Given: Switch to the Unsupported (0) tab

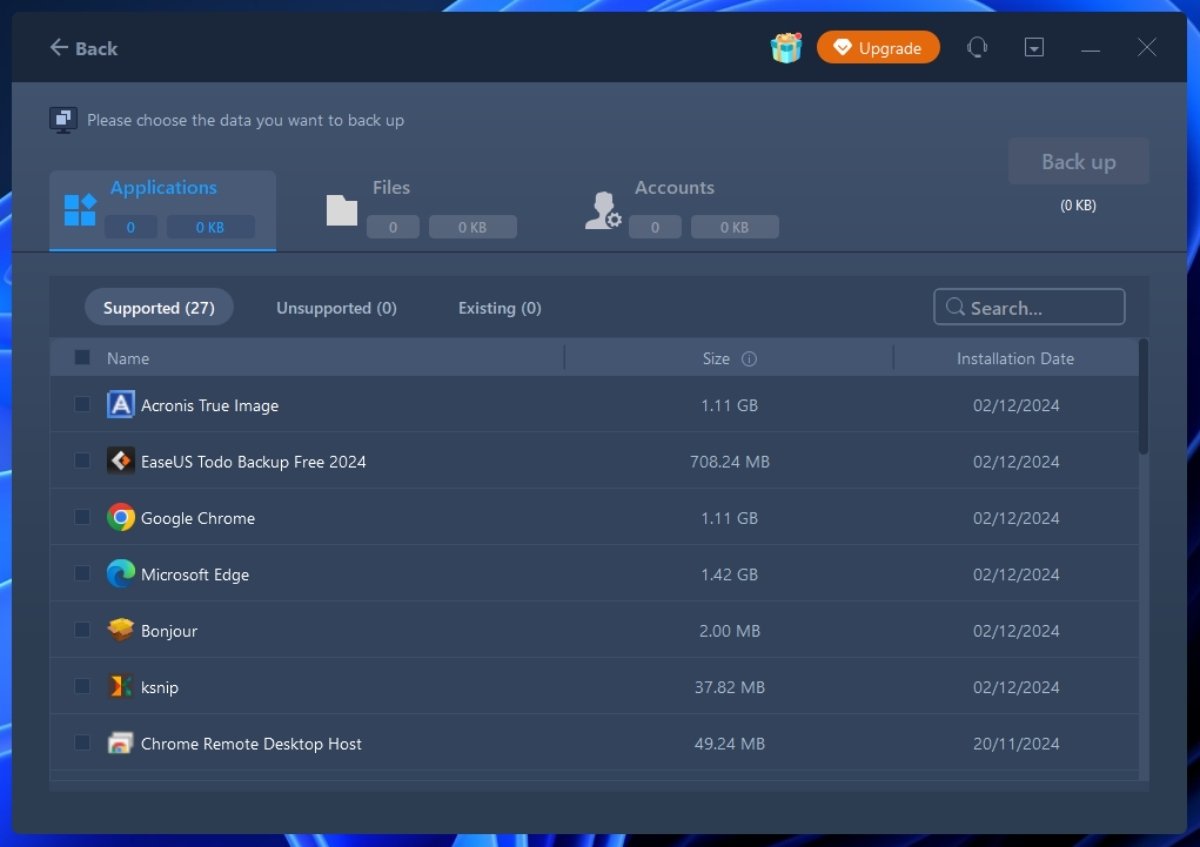Looking at the screenshot, I should [337, 308].
